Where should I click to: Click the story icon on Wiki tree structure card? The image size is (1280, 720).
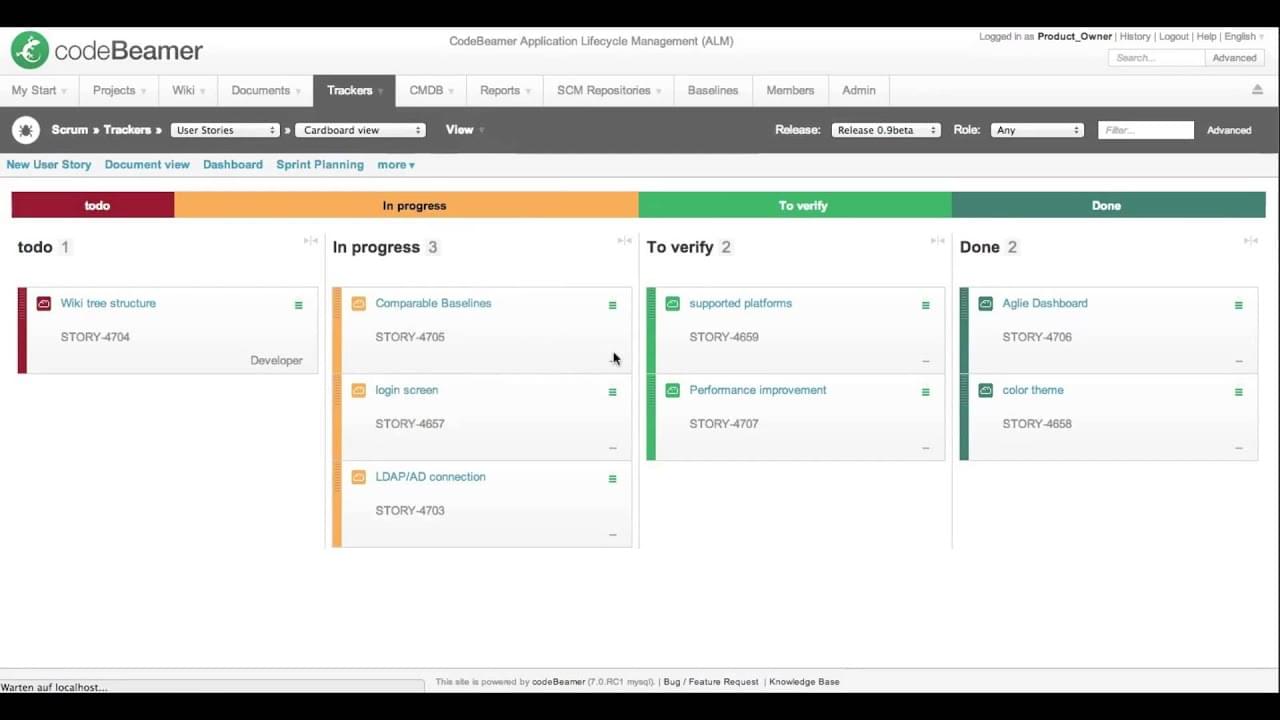44,304
